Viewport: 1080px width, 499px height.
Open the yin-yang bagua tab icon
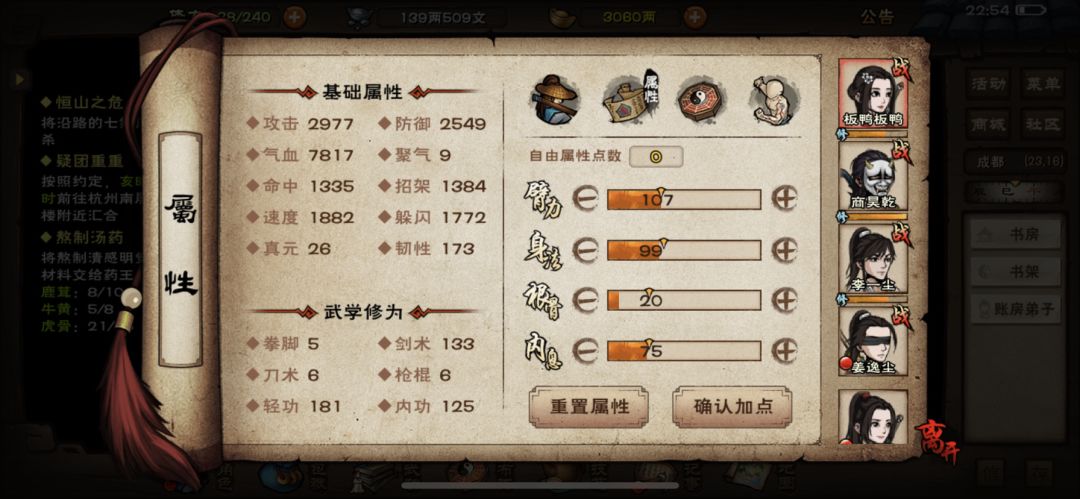pos(700,101)
